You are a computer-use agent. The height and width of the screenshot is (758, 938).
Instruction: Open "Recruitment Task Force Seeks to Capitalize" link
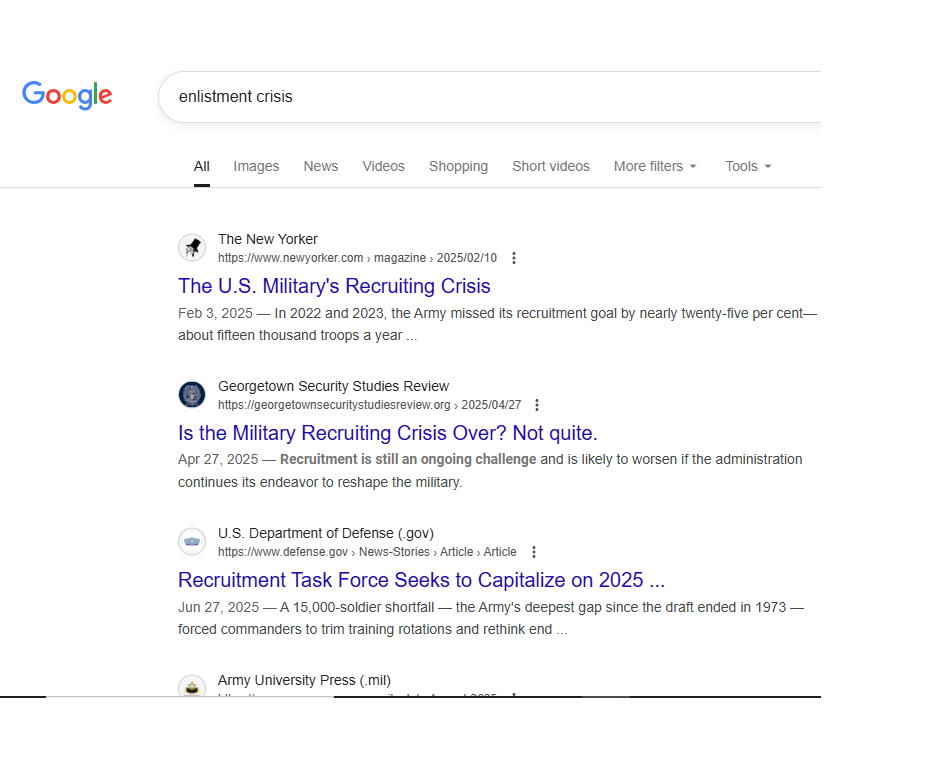click(x=421, y=580)
